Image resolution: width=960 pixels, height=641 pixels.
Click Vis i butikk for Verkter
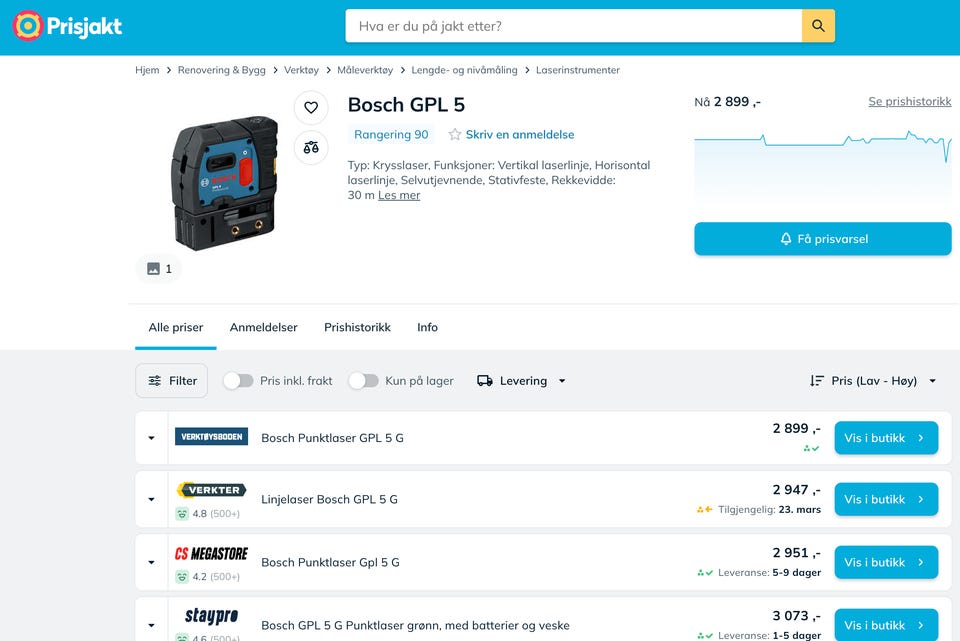point(886,500)
